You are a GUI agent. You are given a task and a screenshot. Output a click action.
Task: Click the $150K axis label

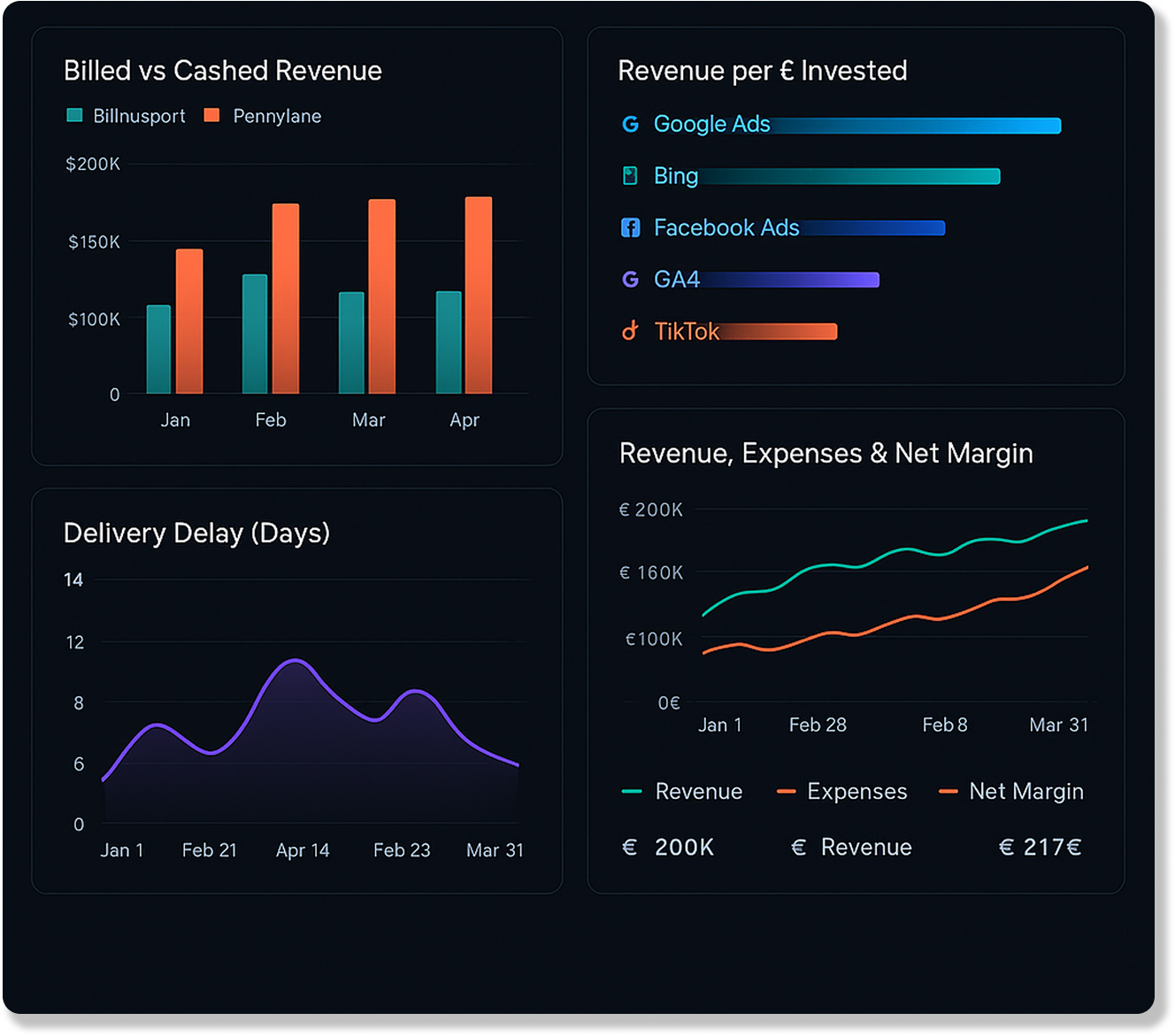[94, 242]
